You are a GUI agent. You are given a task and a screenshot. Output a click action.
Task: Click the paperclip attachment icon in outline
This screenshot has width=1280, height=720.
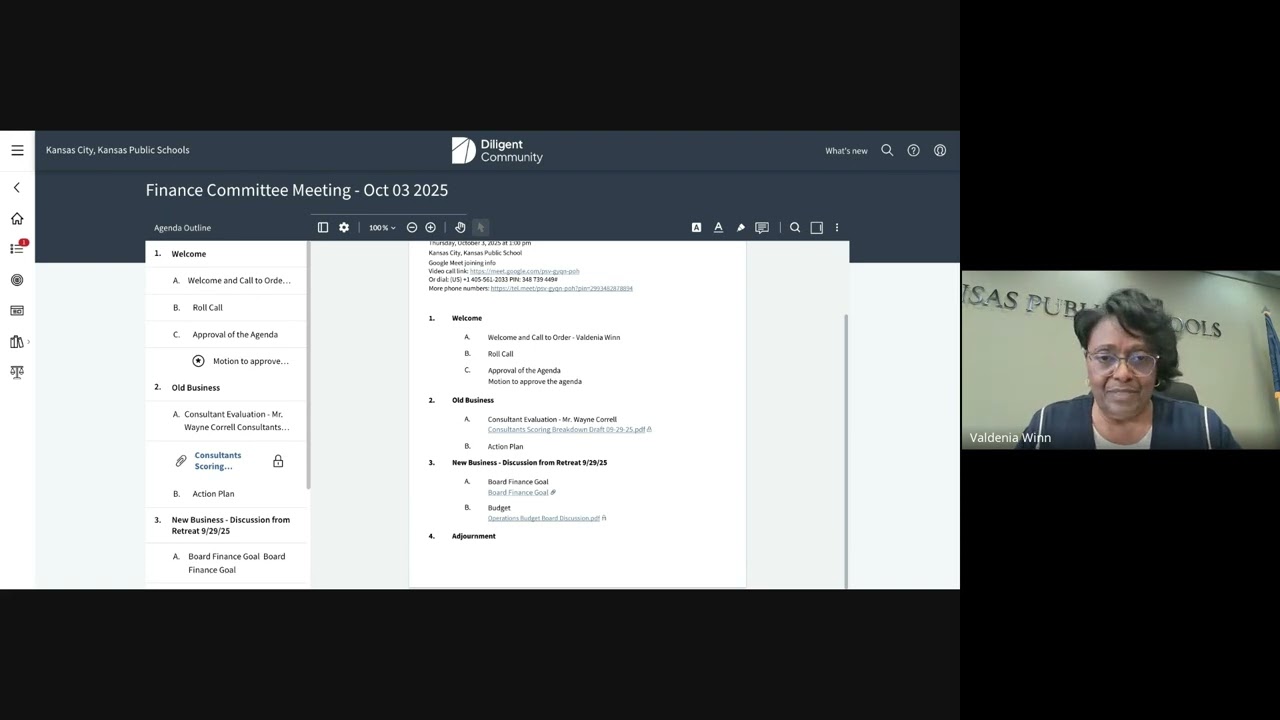(x=181, y=461)
